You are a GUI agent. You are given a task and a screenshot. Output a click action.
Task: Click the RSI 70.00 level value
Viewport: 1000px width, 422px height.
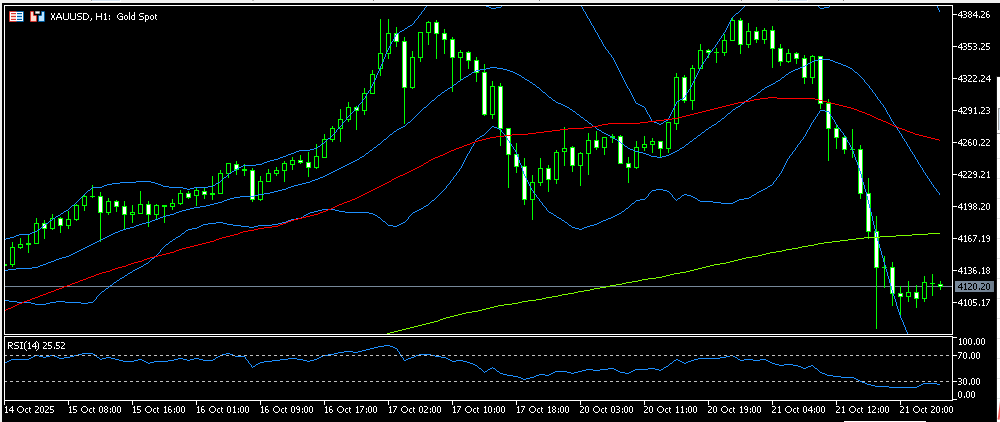coord(968,355)
